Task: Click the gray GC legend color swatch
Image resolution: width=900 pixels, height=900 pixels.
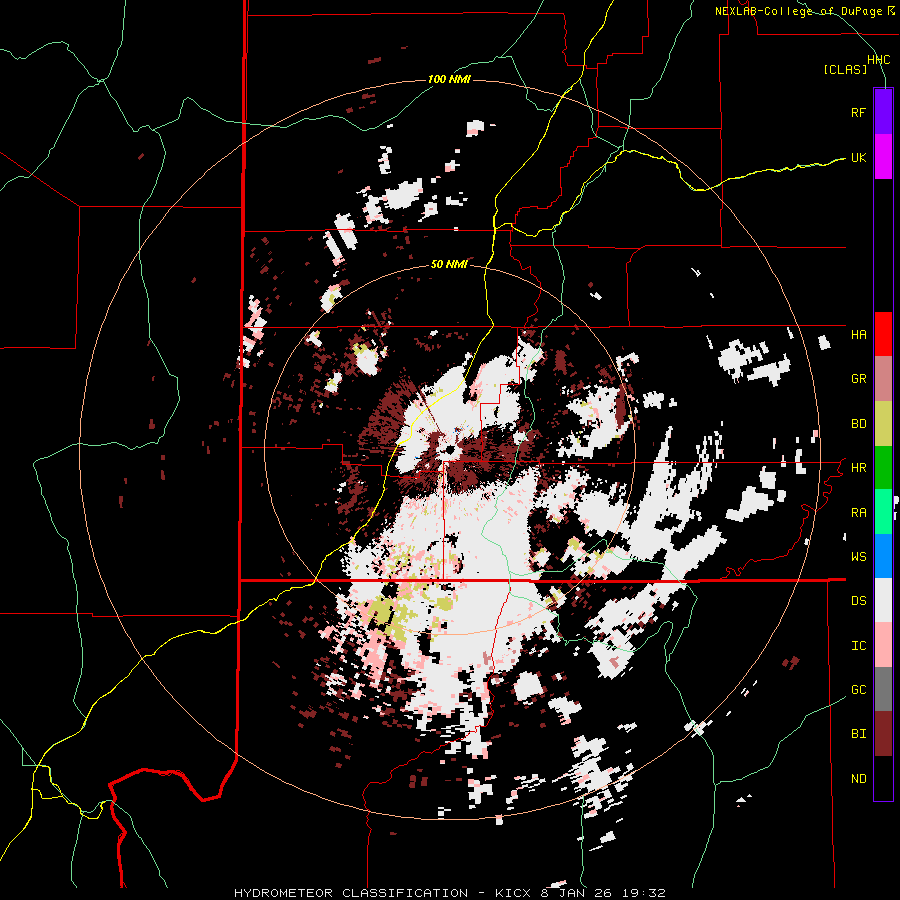Action: [883, 689]
